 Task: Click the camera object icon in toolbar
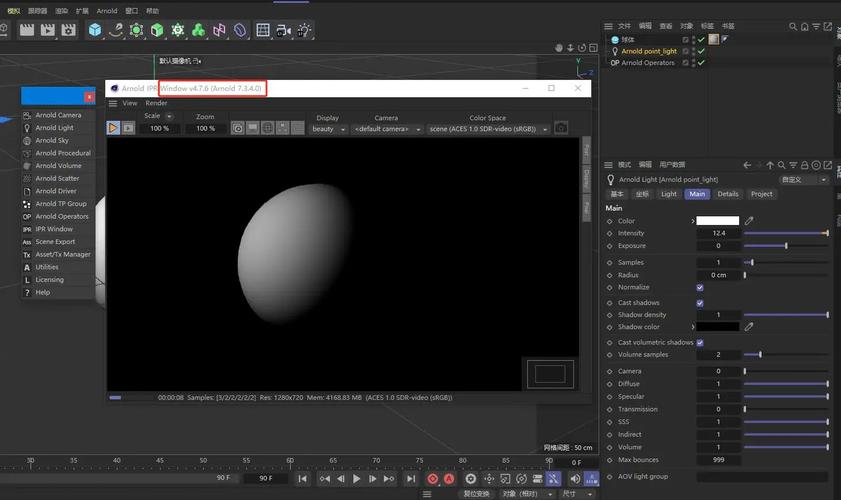click(283, 31)
